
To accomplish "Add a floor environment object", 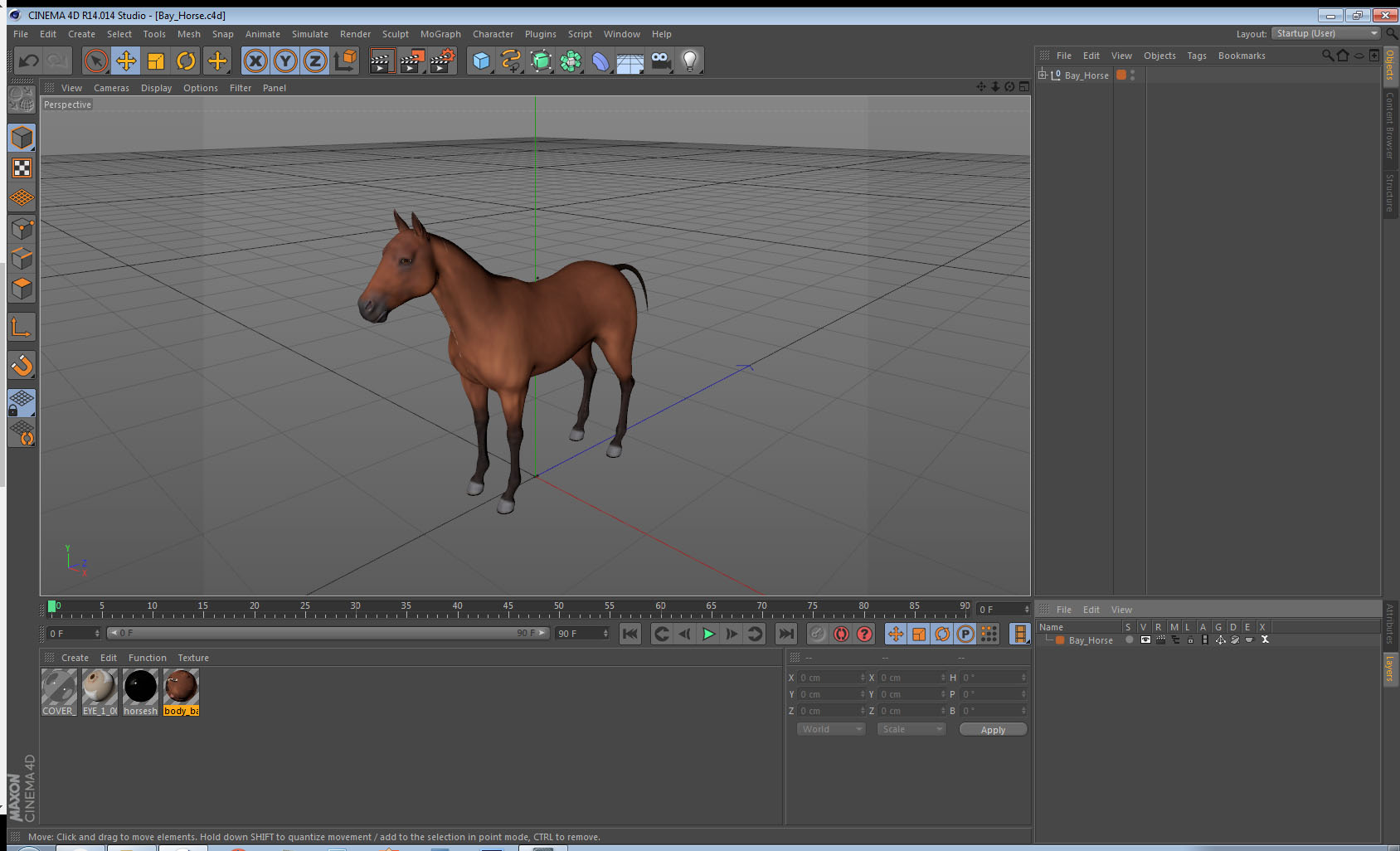I will (630, 61).
